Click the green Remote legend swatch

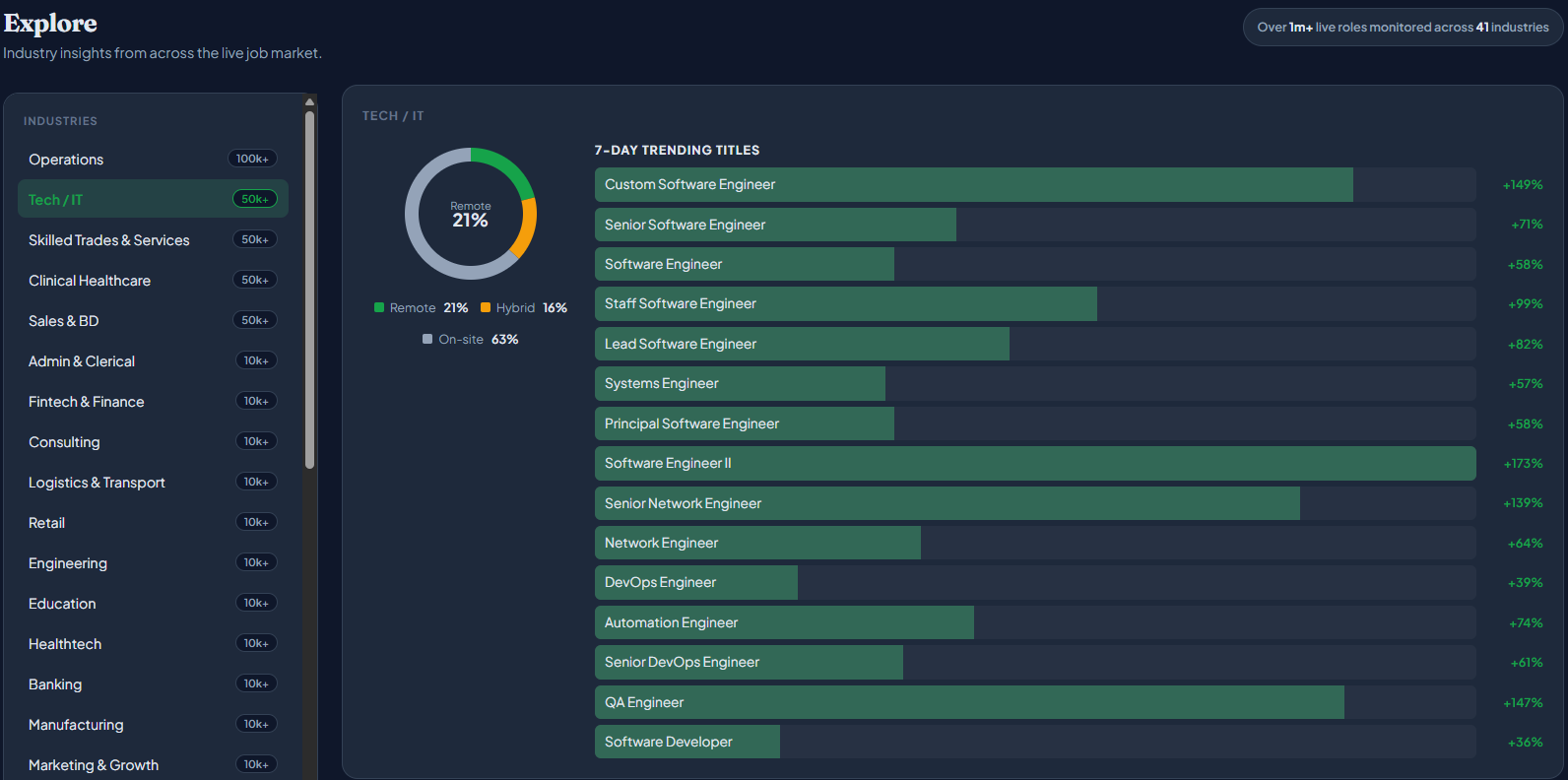[379, 307]
